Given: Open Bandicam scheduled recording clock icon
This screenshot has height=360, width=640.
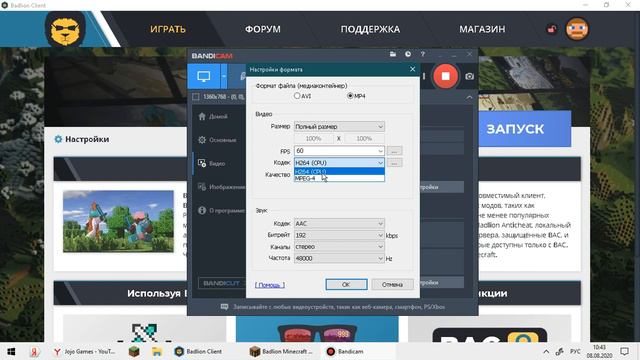Looking at the screenshot, I should coord(408,54).
